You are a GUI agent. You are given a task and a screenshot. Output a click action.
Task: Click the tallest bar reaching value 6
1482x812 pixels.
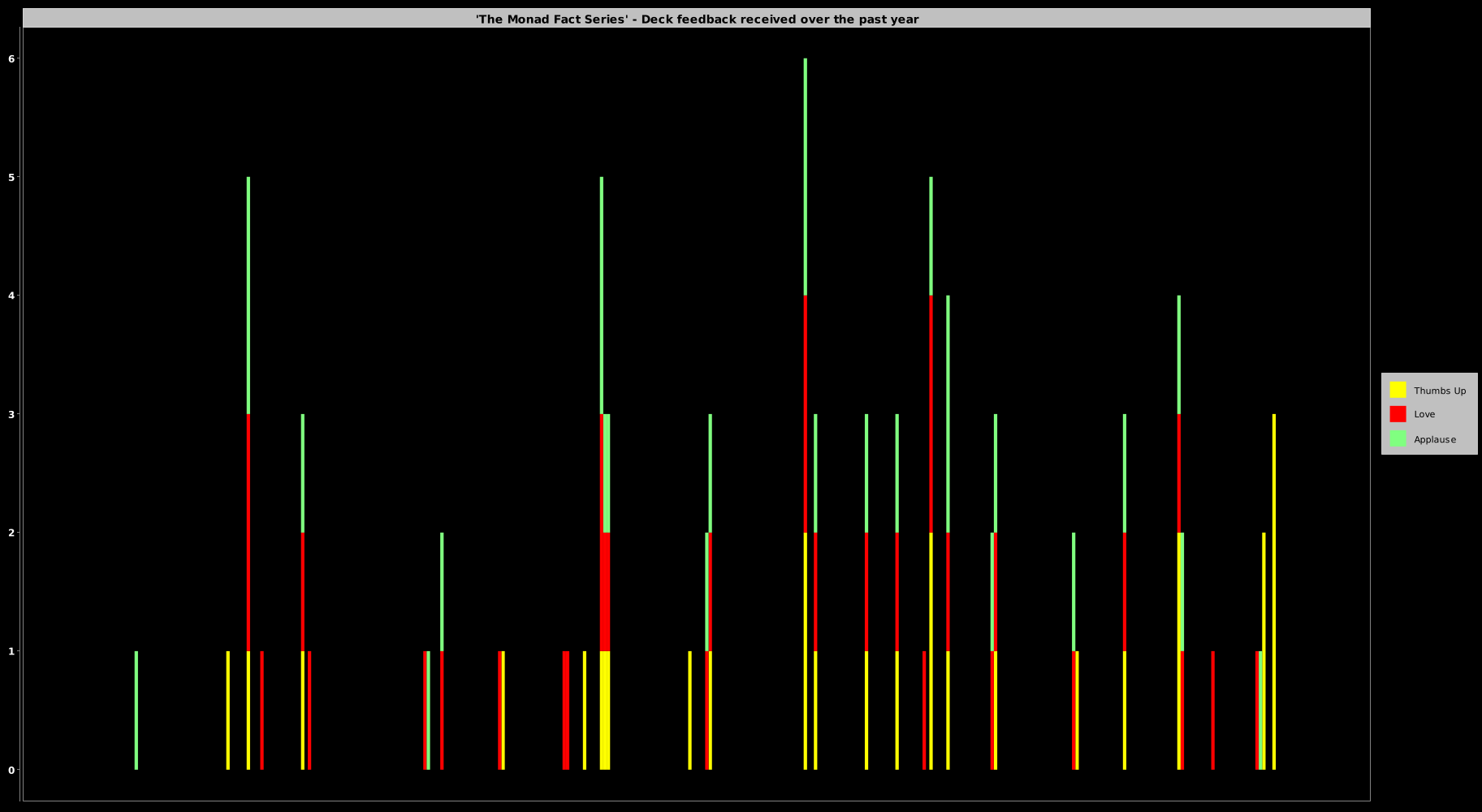coord(806,414)
